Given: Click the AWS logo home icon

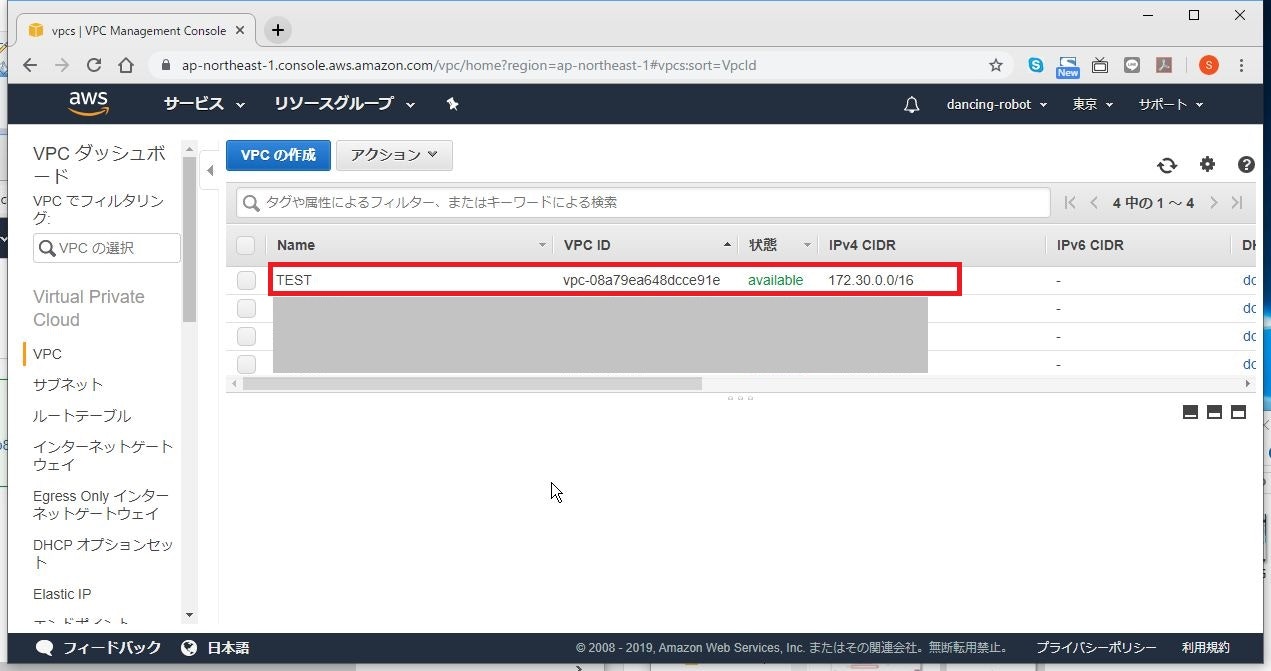Looking at the screenshot, I should [x=89, y=104].
